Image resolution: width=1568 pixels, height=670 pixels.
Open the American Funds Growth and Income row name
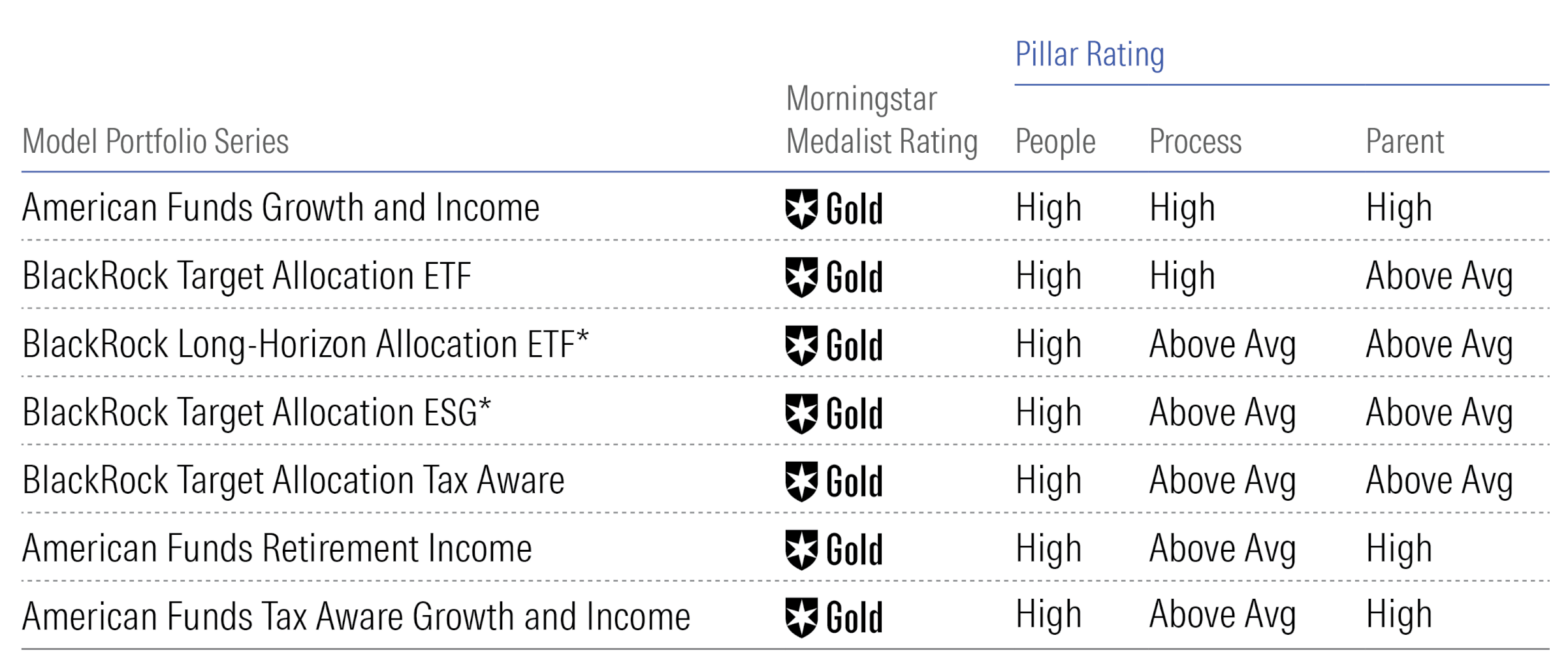[x=281, y=208]
